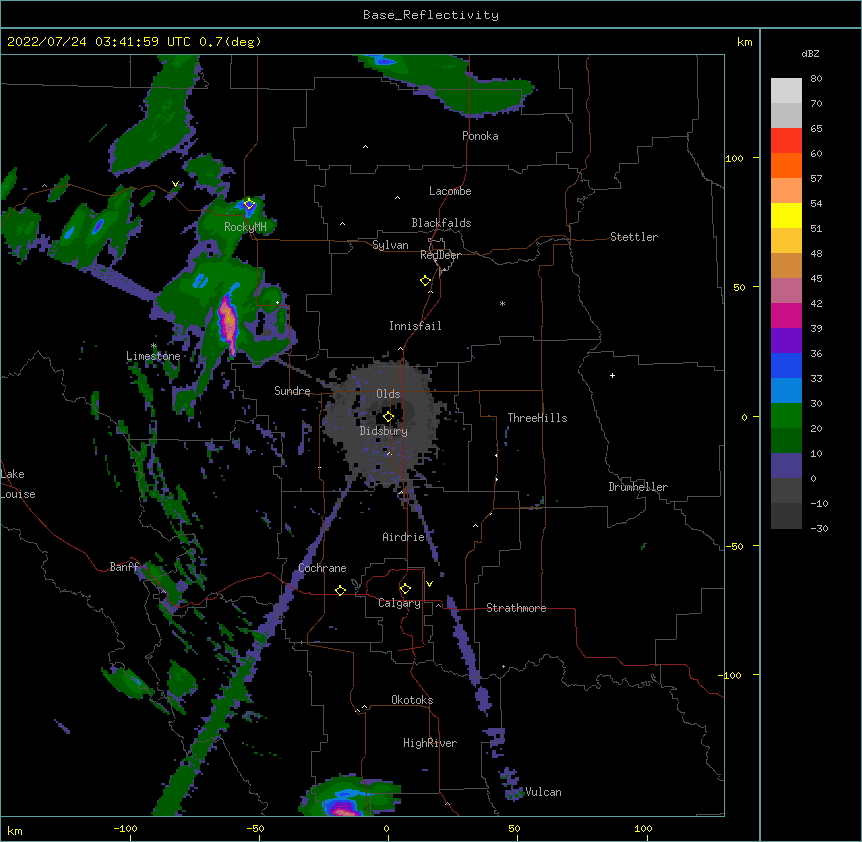Click the red 65 dBZ legend swatch
862x842 pixels.
[786, 140]
